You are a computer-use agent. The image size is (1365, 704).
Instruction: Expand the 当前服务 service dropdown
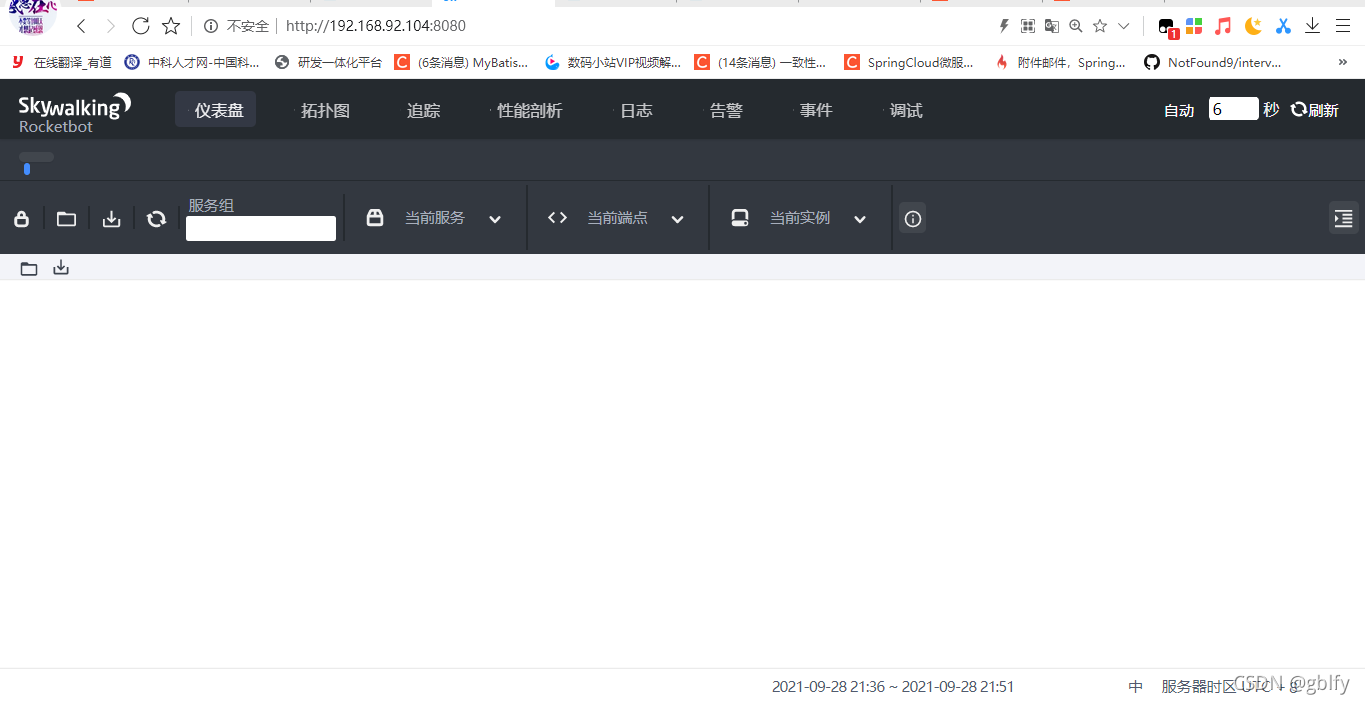495,219
